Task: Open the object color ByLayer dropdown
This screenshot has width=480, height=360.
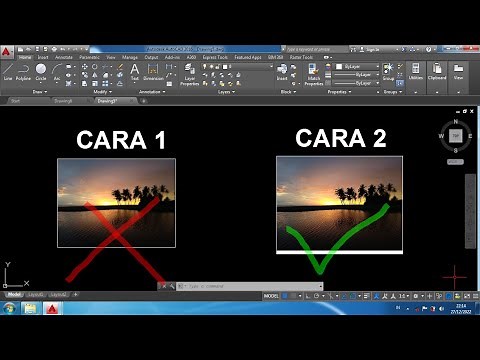Action: (357, 67)
